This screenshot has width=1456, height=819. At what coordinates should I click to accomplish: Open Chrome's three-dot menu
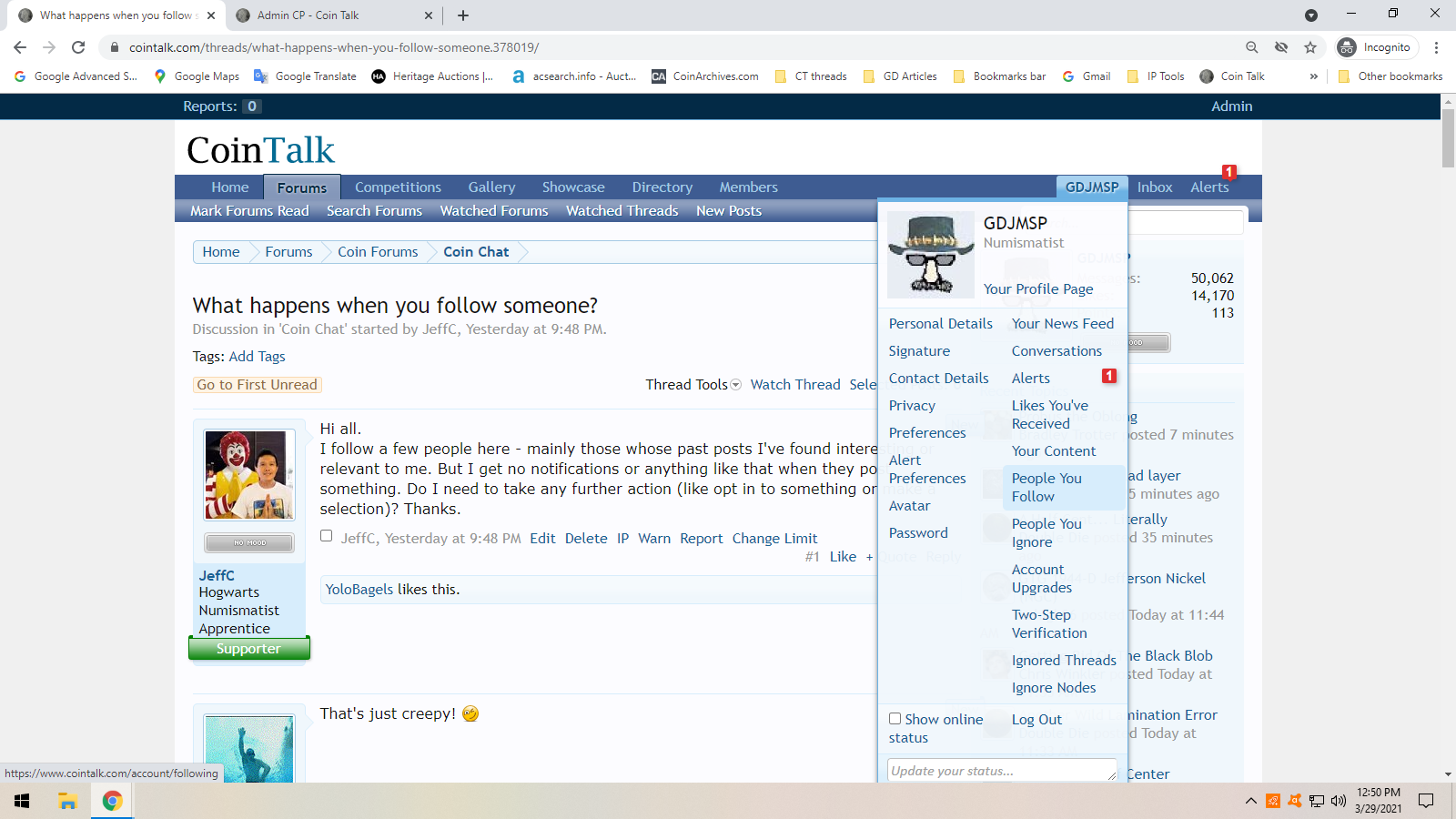click(x=1436, y=47)
